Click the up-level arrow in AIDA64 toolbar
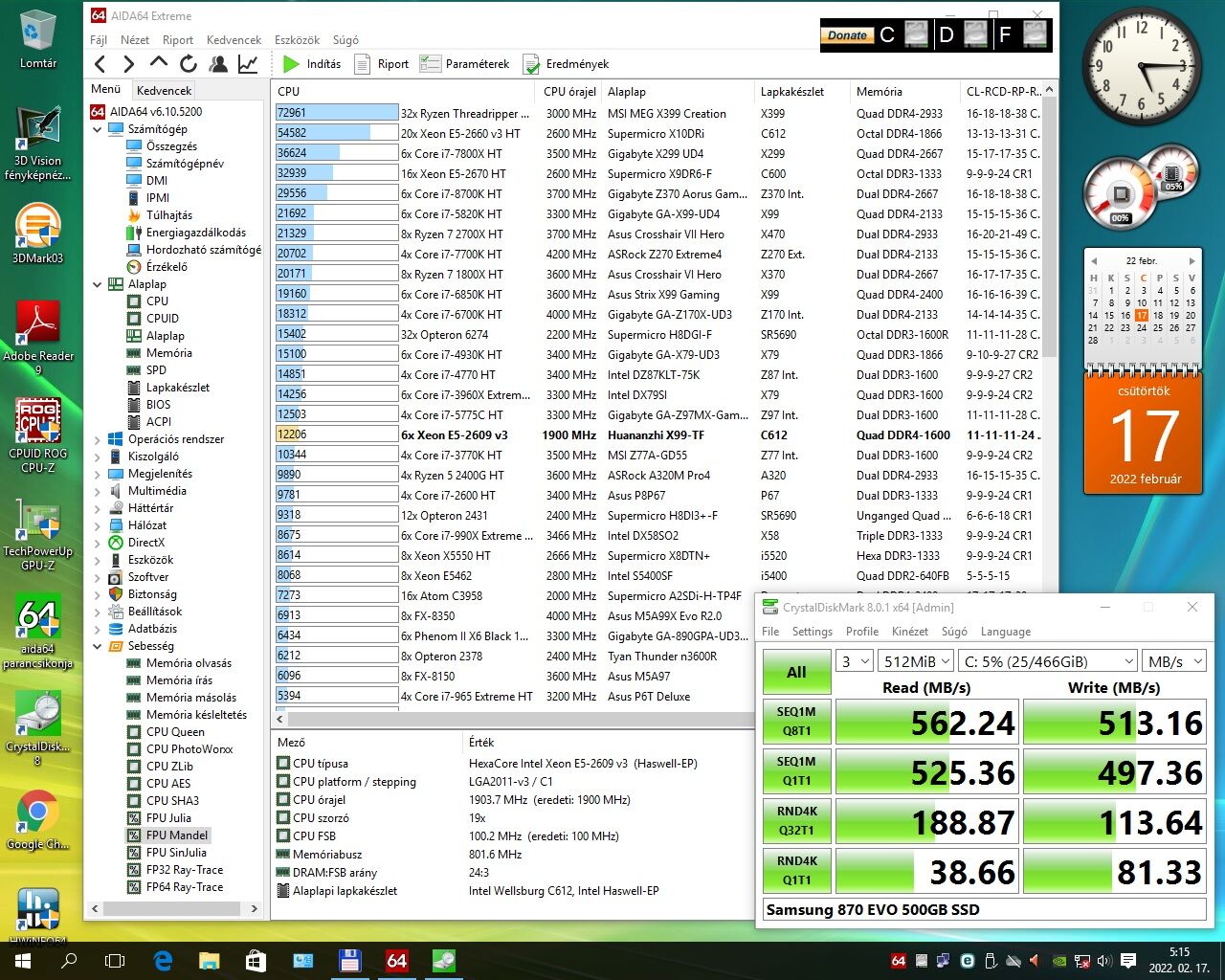 coord(159,63)
